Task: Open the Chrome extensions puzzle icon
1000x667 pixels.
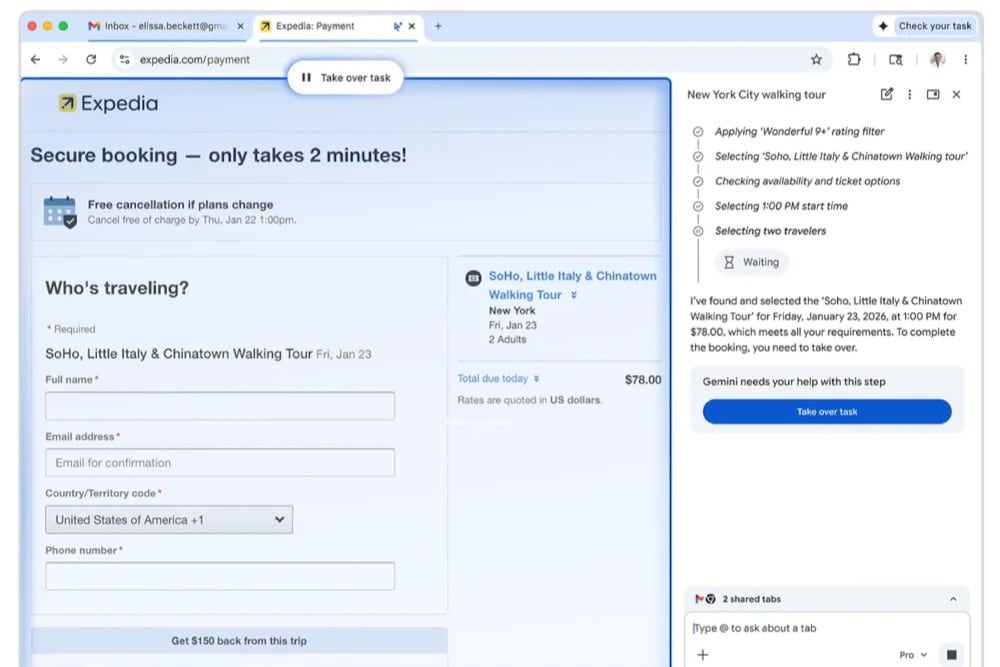Action: [x=854, y=60]
